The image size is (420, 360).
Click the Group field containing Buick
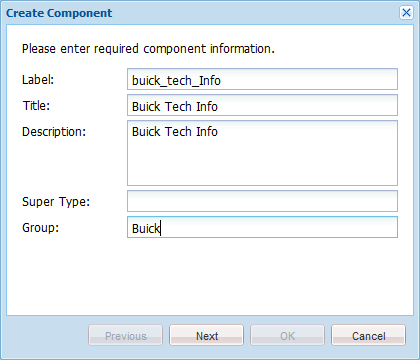(x=262, y=227)
